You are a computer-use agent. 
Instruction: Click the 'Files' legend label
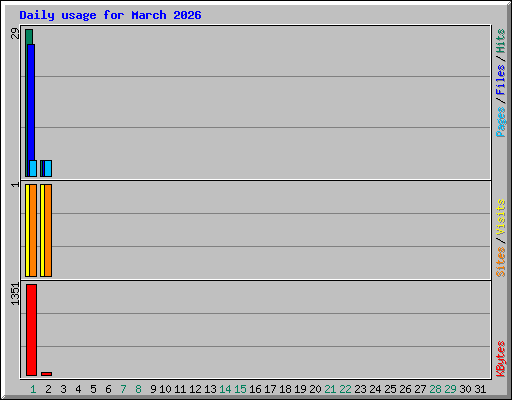tap(500, 79)
